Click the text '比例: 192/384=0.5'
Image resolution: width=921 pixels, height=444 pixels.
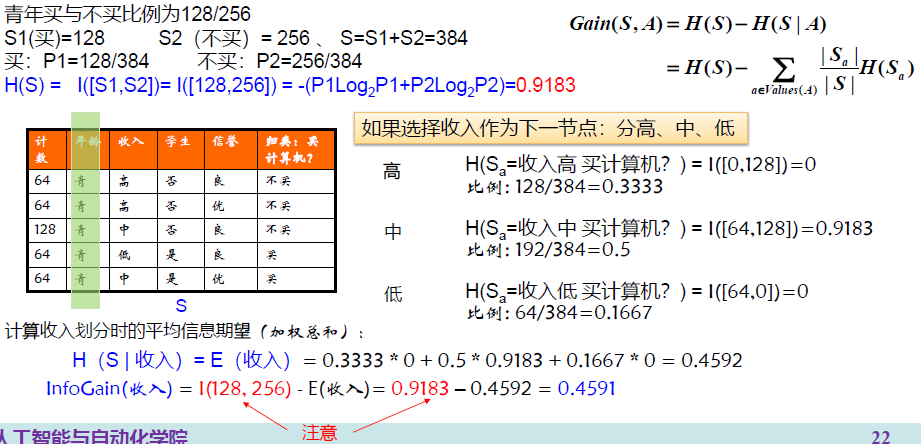(548, 250)
